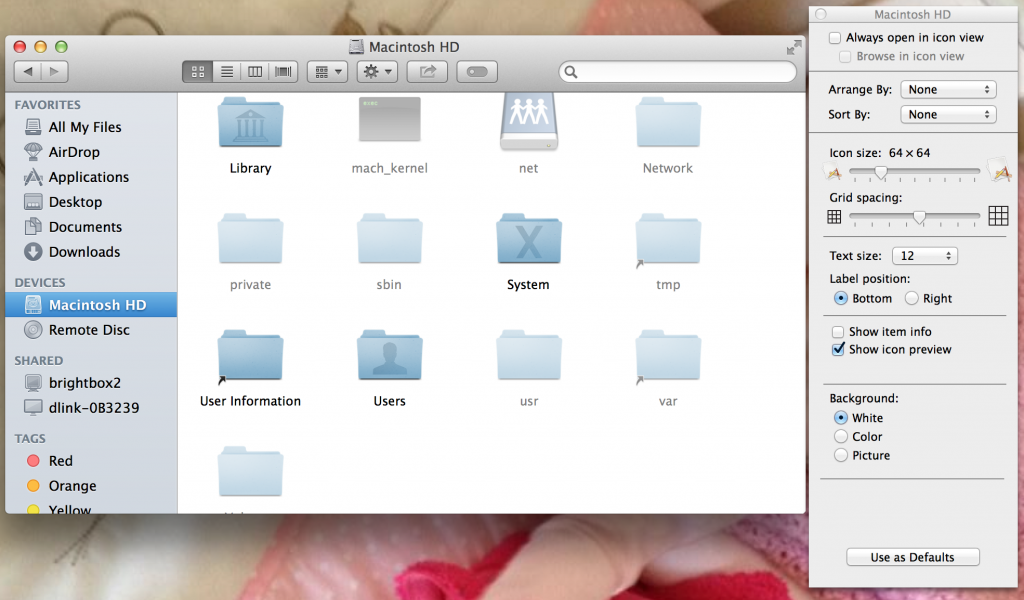The image size is (1024, 600).
Task: Open the Sort By dropdown
Action: coord(948,114)
